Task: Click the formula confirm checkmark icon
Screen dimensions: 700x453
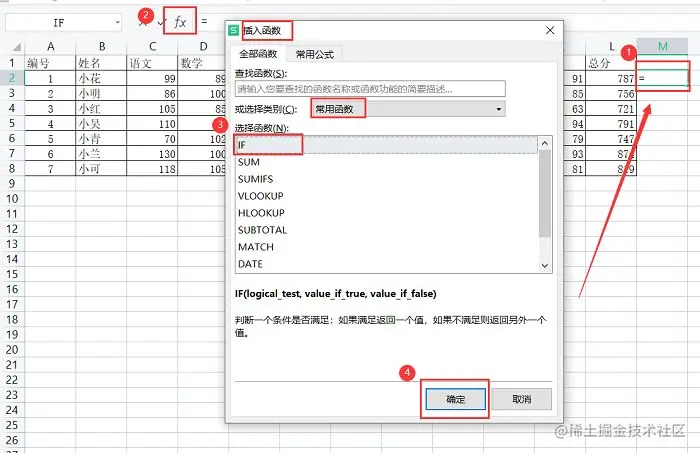Action: 161,22
